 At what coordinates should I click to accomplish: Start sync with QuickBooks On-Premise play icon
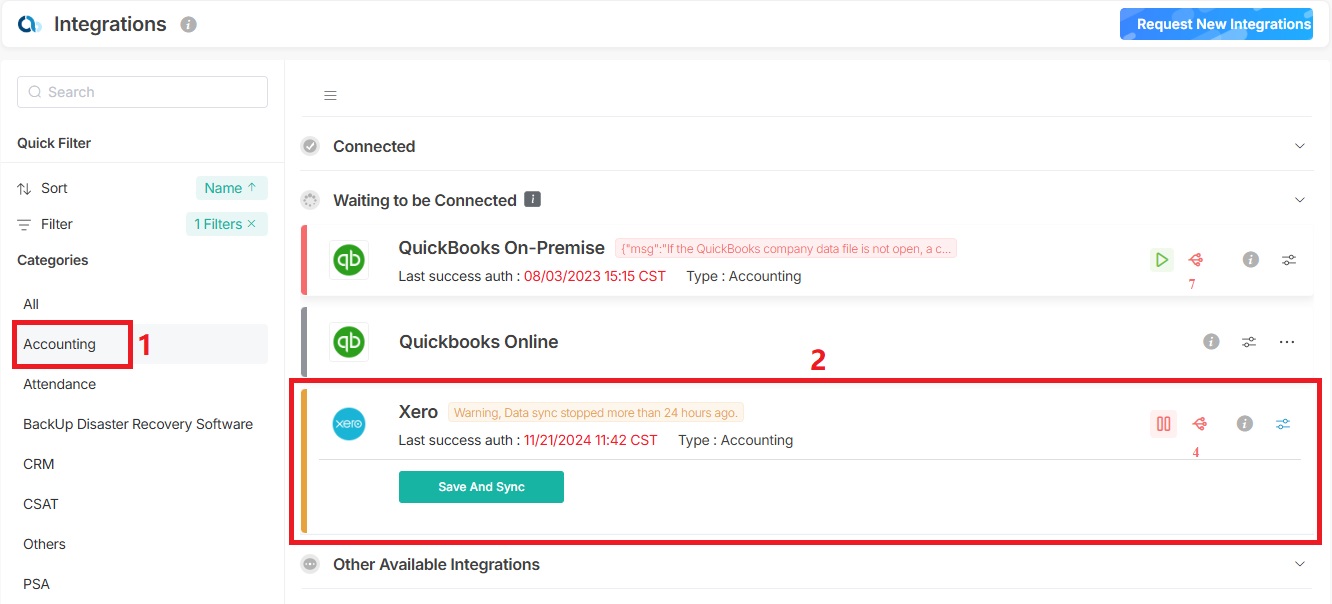(1161, 260)
